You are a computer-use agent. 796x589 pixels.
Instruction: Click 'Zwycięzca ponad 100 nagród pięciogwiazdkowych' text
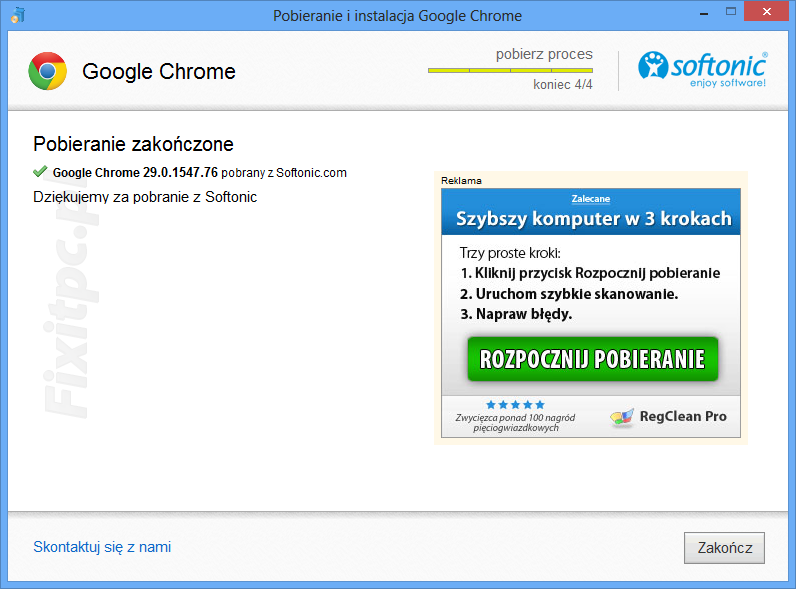(515, 422)
